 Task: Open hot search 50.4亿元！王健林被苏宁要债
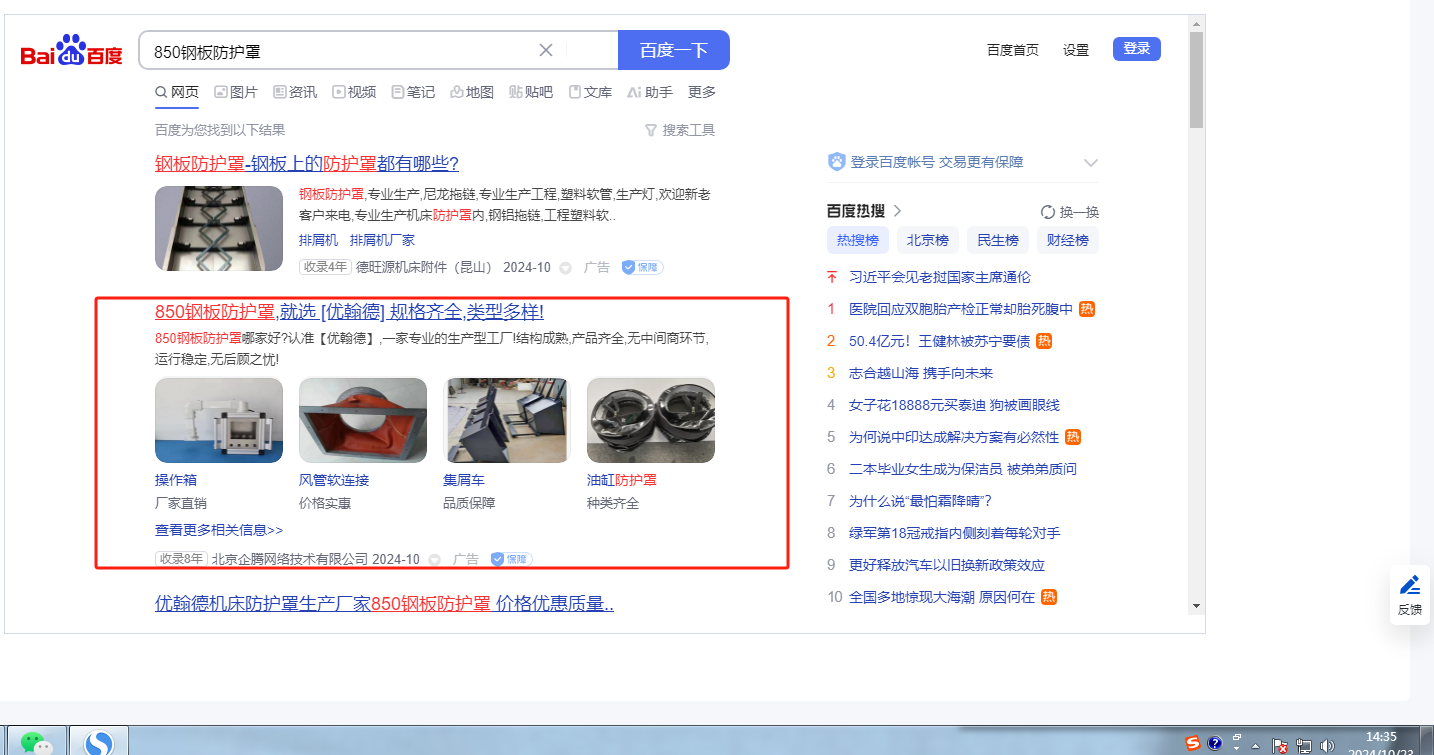[939, 341]
